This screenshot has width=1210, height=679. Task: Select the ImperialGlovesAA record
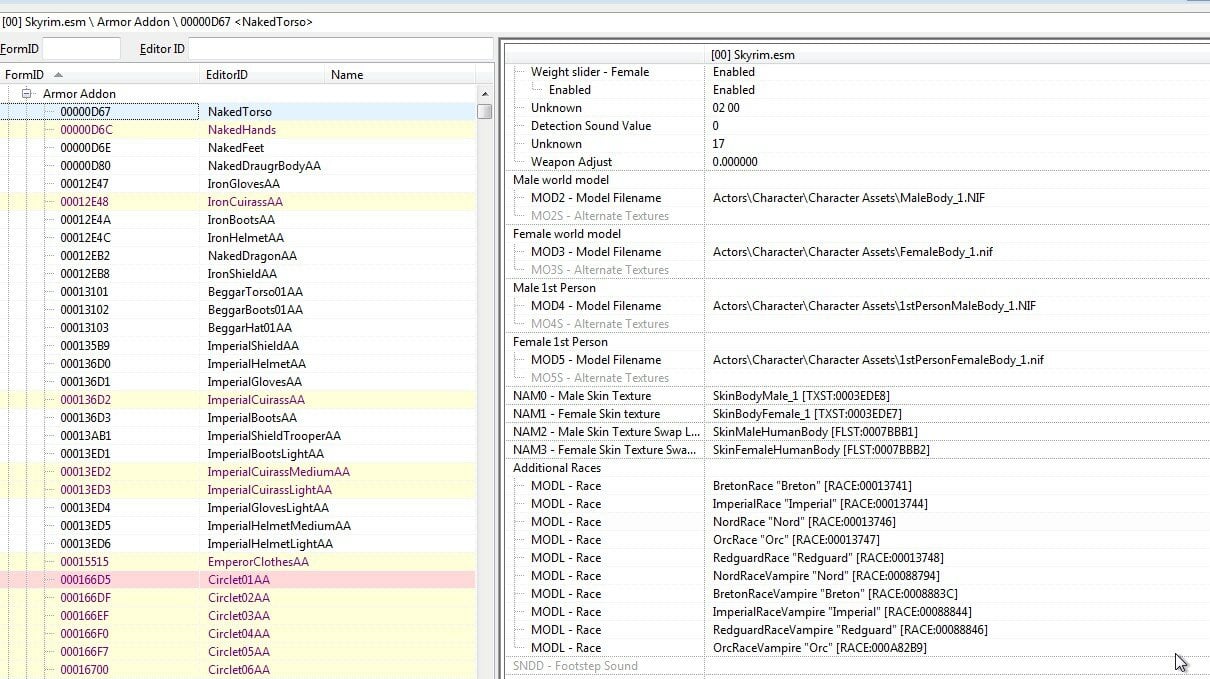coord(238,382)
